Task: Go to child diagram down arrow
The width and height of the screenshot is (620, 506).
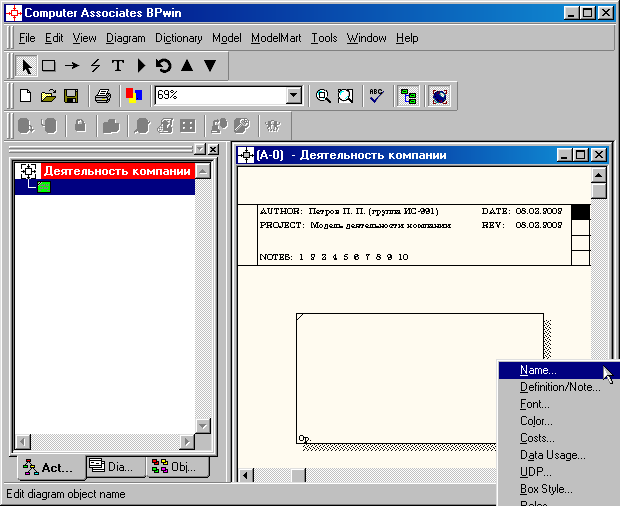Action: pyautogui.click(x=210, y=66)
